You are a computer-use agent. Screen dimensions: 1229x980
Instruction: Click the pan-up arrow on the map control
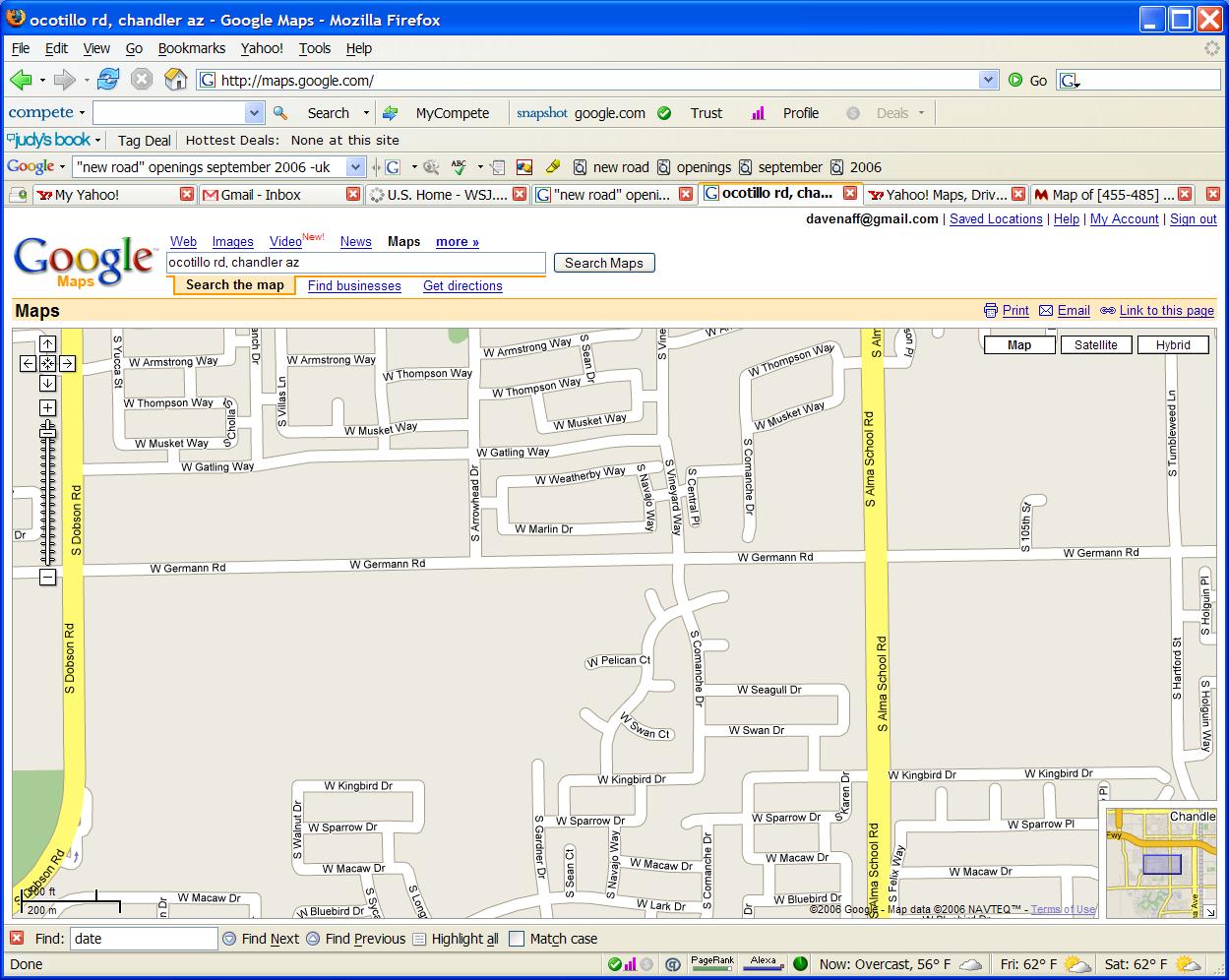click(x=46, y=343)
